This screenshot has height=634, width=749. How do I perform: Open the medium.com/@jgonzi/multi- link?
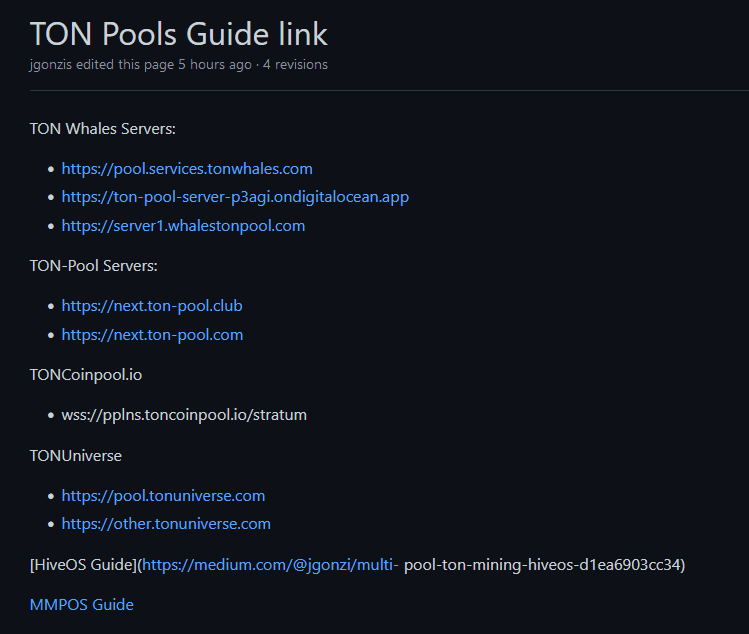click(x=270, y=565)
